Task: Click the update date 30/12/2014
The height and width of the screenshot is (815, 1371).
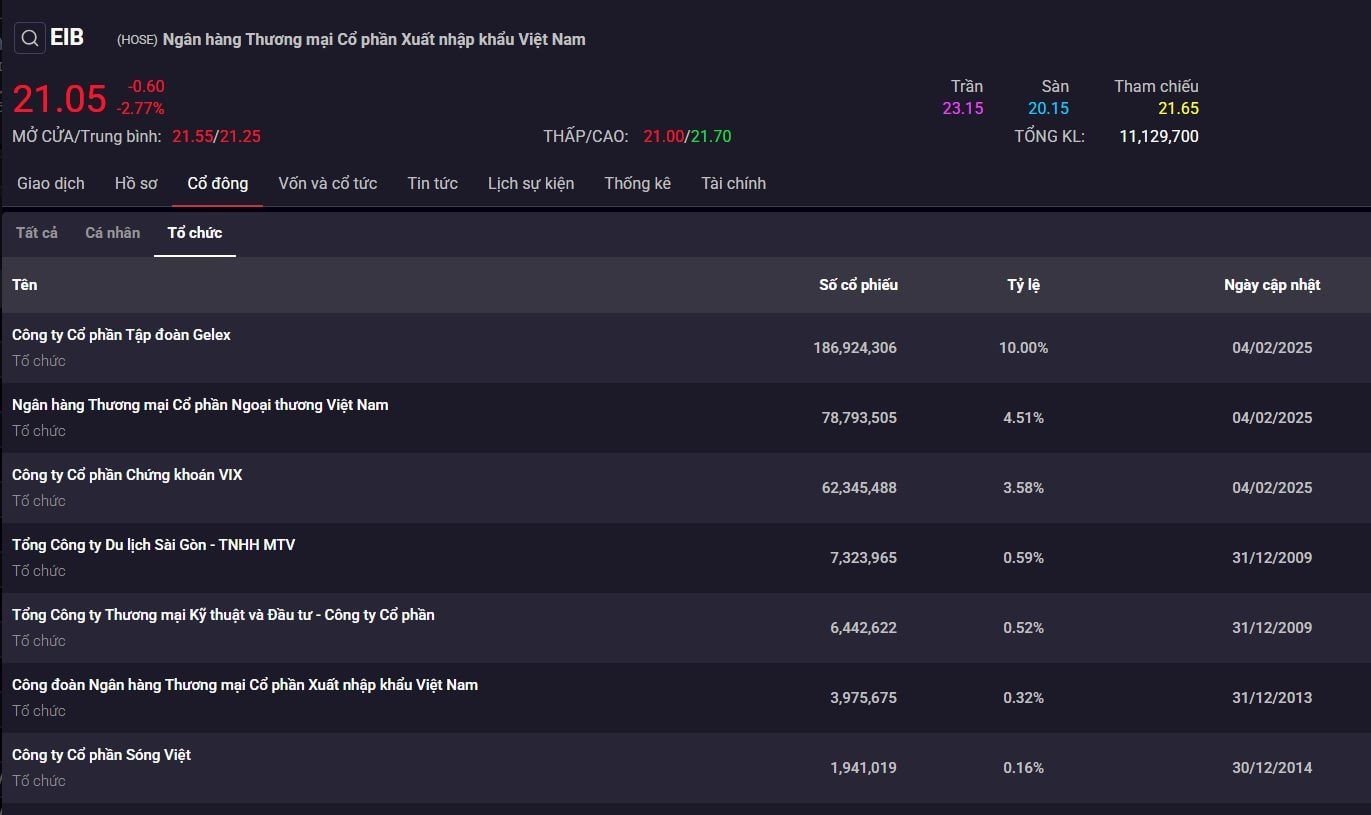Action: (1272, 768)
